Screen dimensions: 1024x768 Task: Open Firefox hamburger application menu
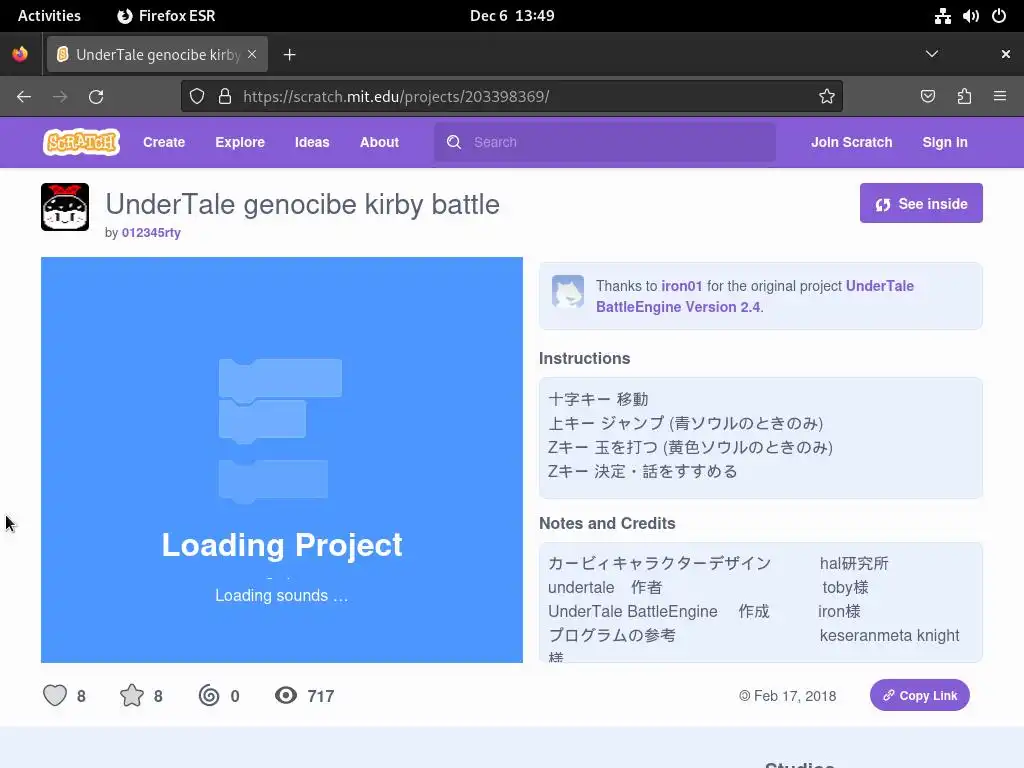click(x=1000, y=97)
